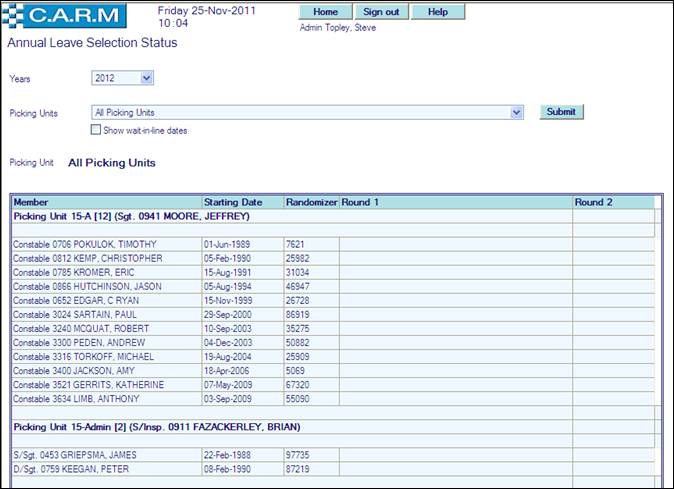The height and width of the screenshot is (489, 674).
Task: Enable Show wait-in-line dates checkbox
Action: 96,130
